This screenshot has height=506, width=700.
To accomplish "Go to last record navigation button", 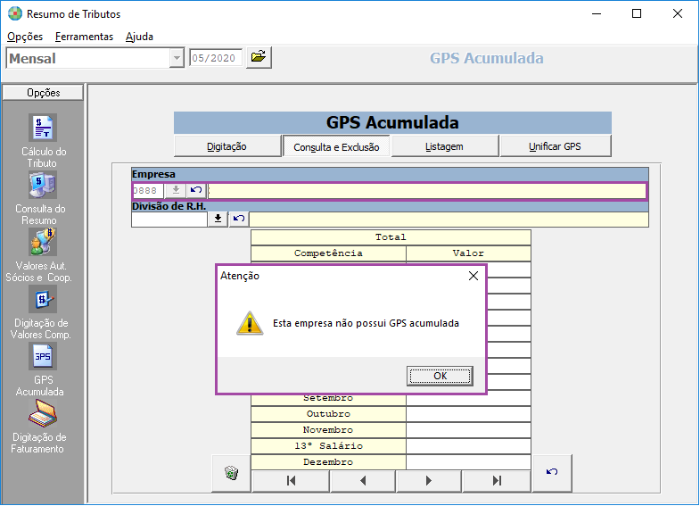I will click(x=496, y=481).
